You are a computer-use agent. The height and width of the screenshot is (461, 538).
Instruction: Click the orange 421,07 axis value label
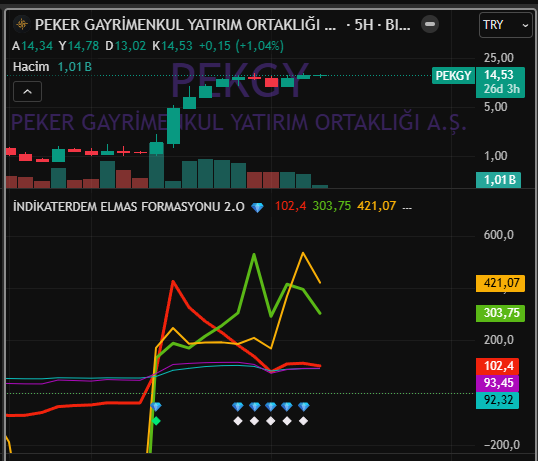click(500, 283)
